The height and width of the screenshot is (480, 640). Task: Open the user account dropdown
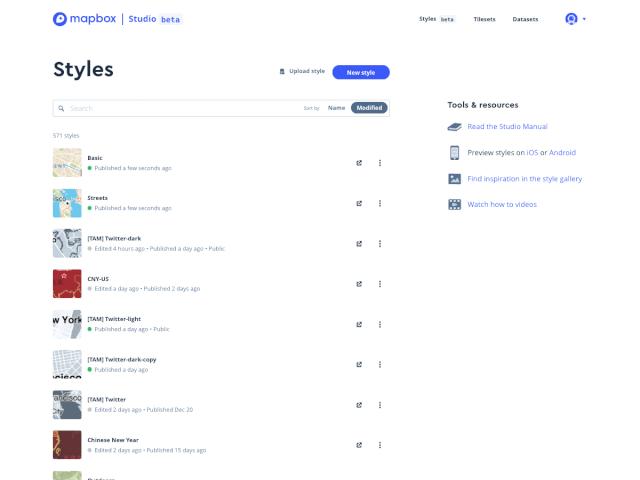coord(576,19)
